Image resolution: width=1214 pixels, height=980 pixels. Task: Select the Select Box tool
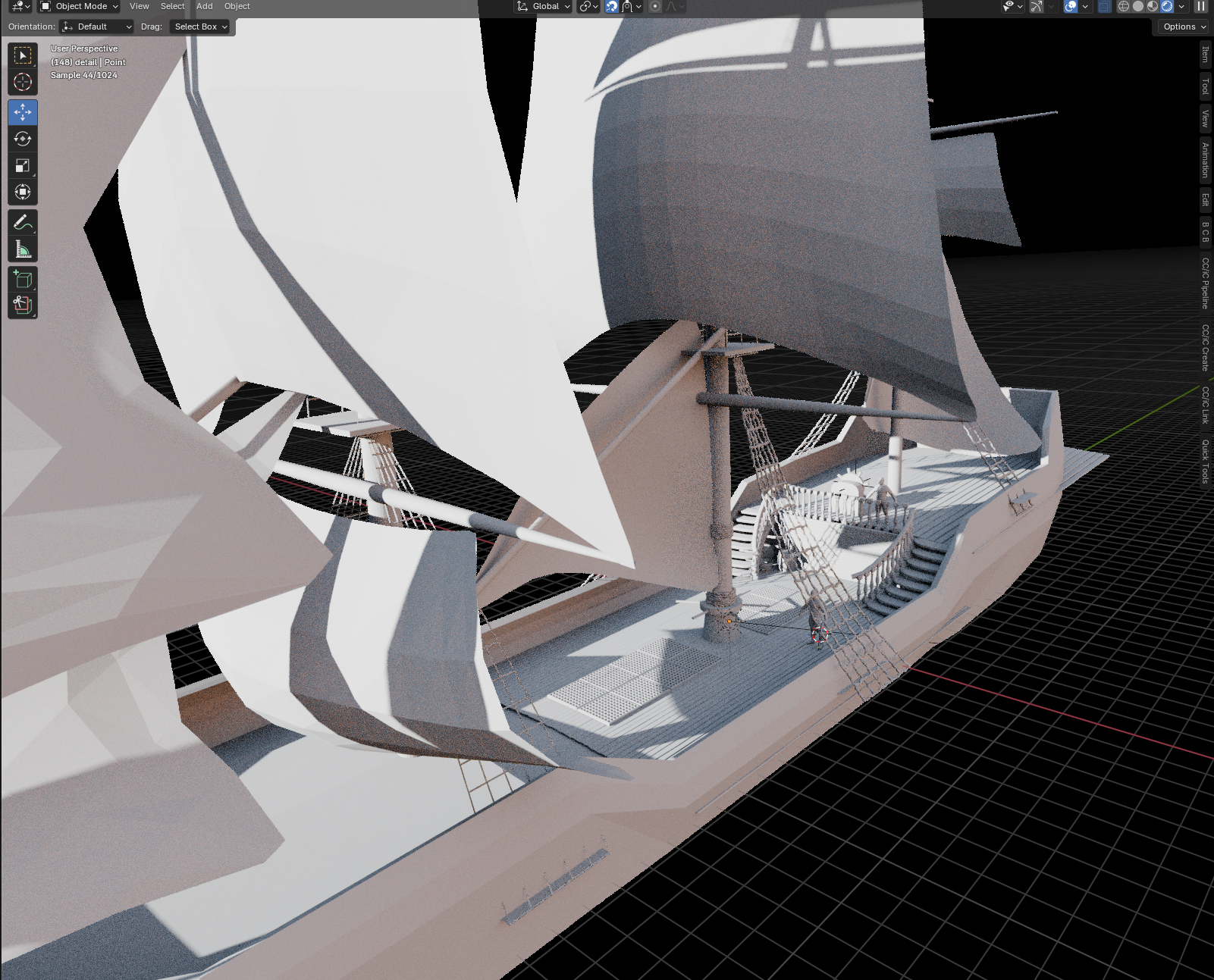[23, 55]
